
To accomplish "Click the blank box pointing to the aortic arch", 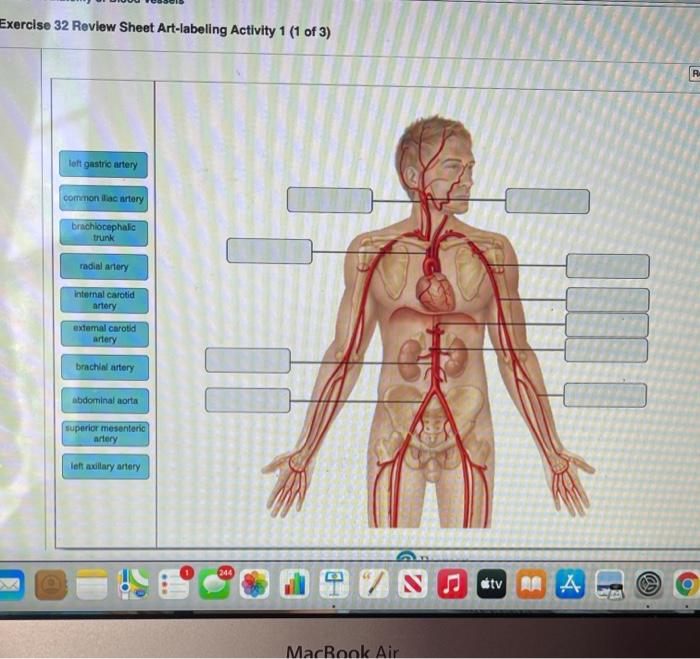I will 269,251.
